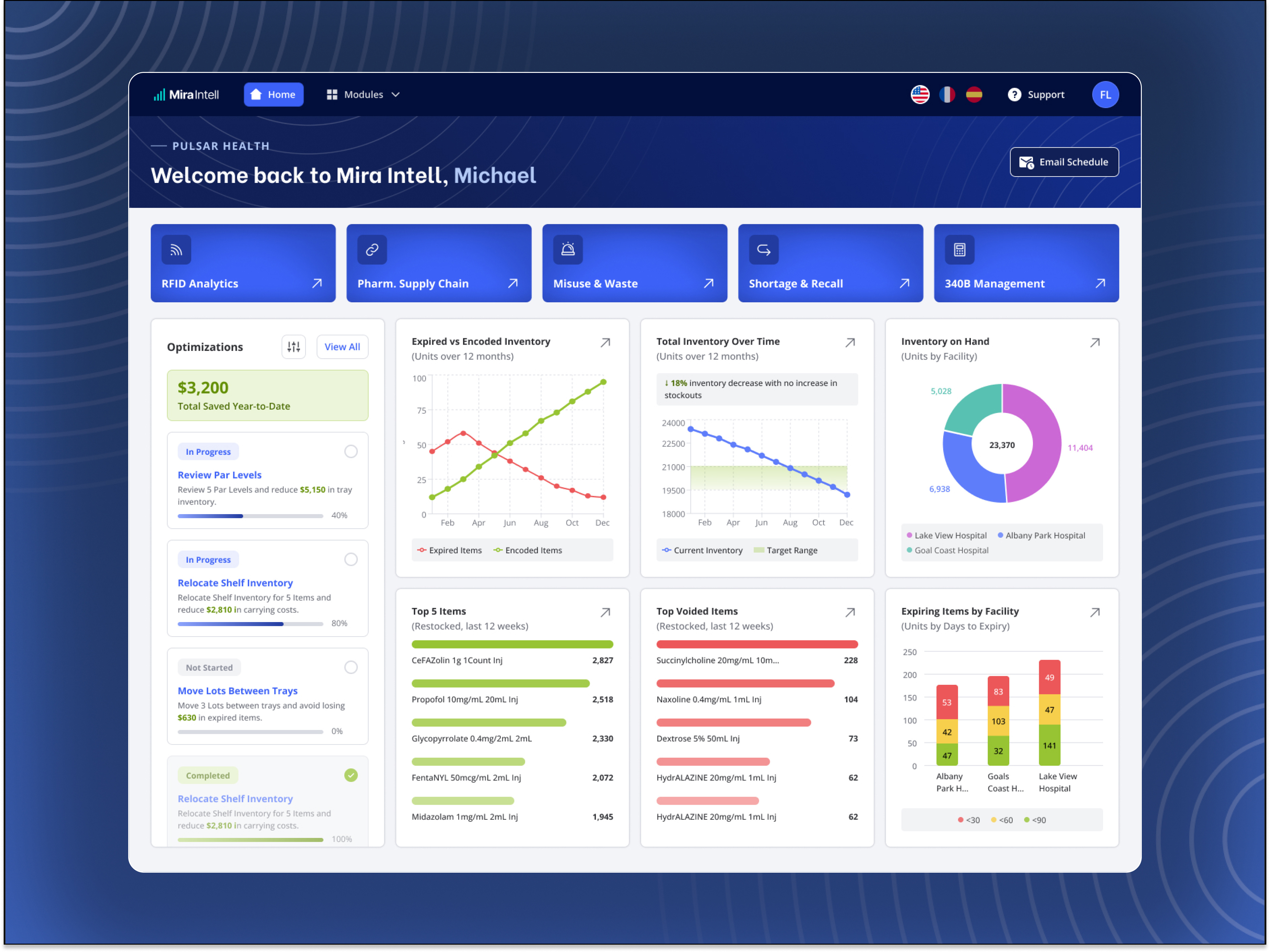Mark Review Par Levels as complete

(351, 451)
